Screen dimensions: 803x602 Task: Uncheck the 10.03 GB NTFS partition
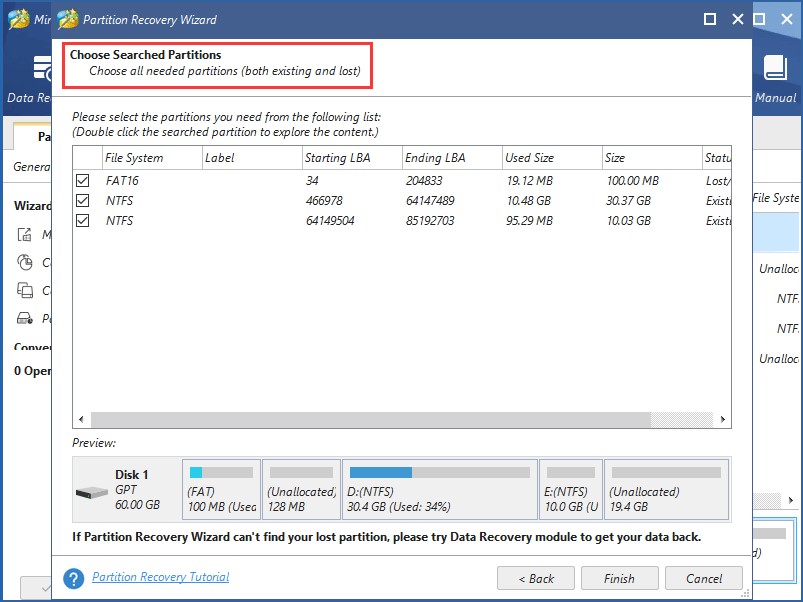tap(83, 220)
